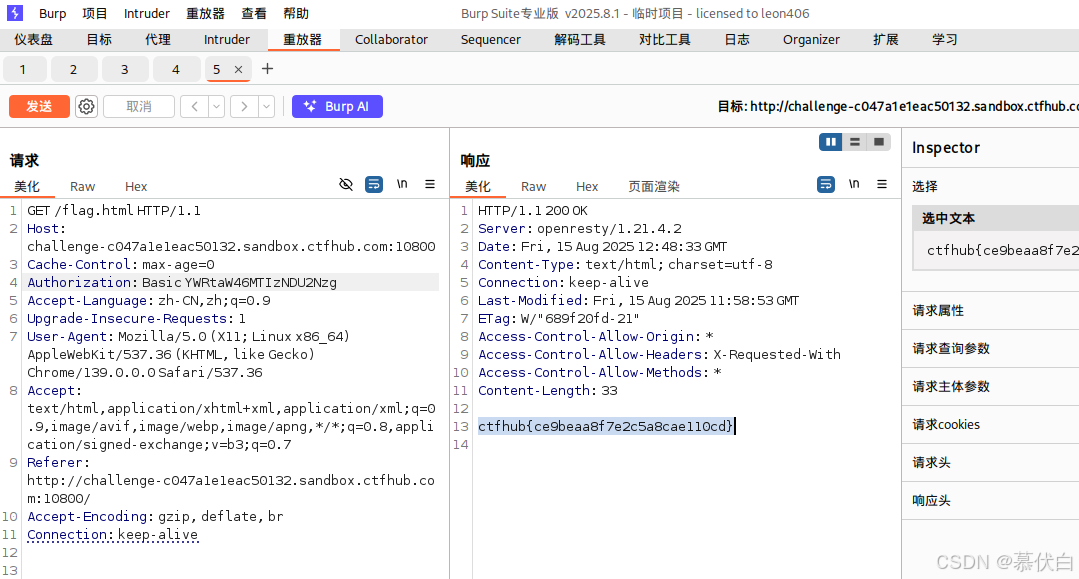Switch to the 学习 tab
The image size is (1079, 579).
pyautogui.click(x=945, y=40)
